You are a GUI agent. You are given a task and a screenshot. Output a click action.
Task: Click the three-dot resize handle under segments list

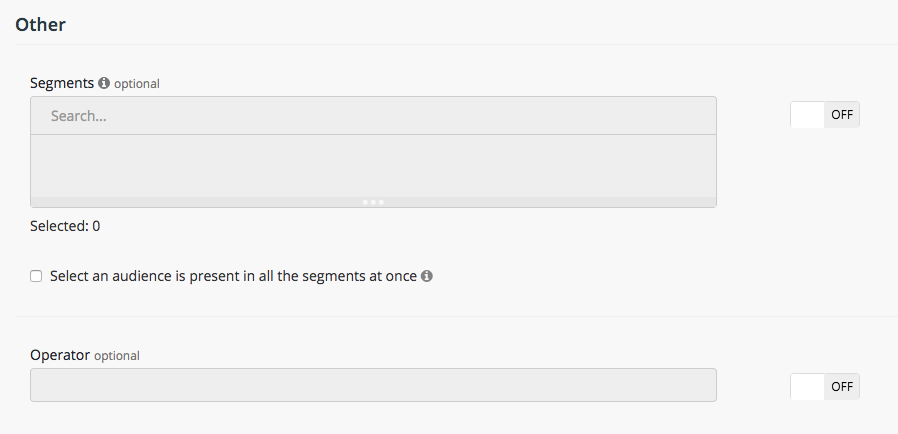(x=373, y=202)
